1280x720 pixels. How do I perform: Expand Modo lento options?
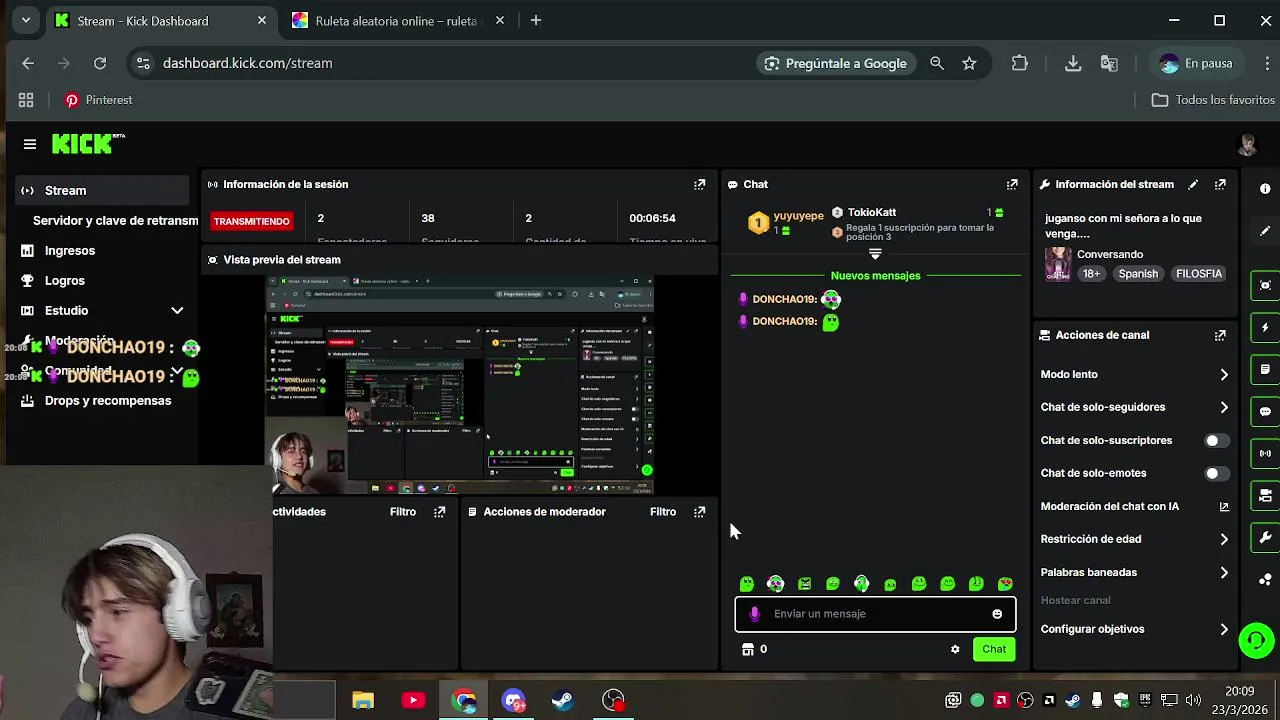1224,374
